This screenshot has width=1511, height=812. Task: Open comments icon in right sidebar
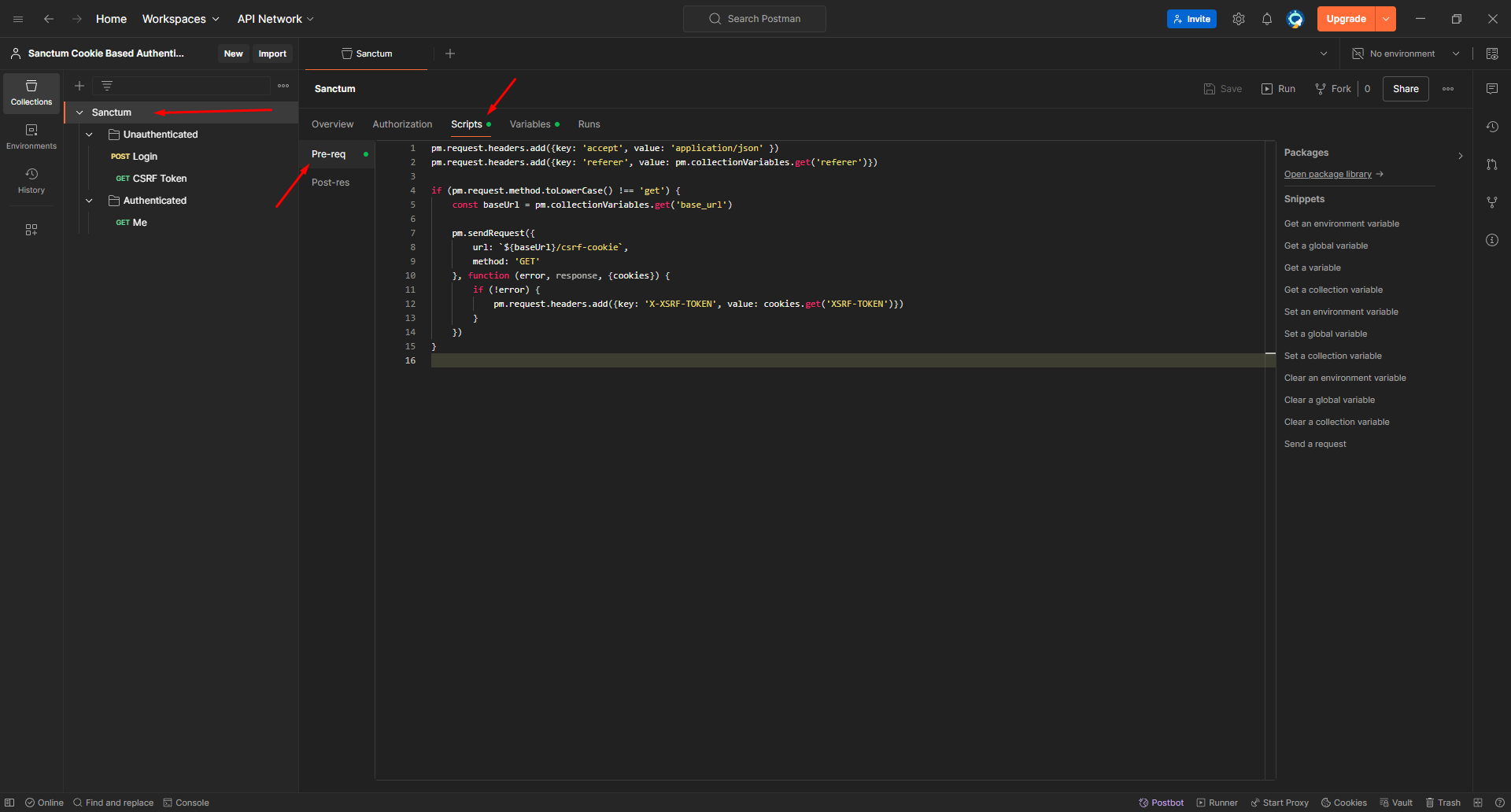pos(1491,89)
